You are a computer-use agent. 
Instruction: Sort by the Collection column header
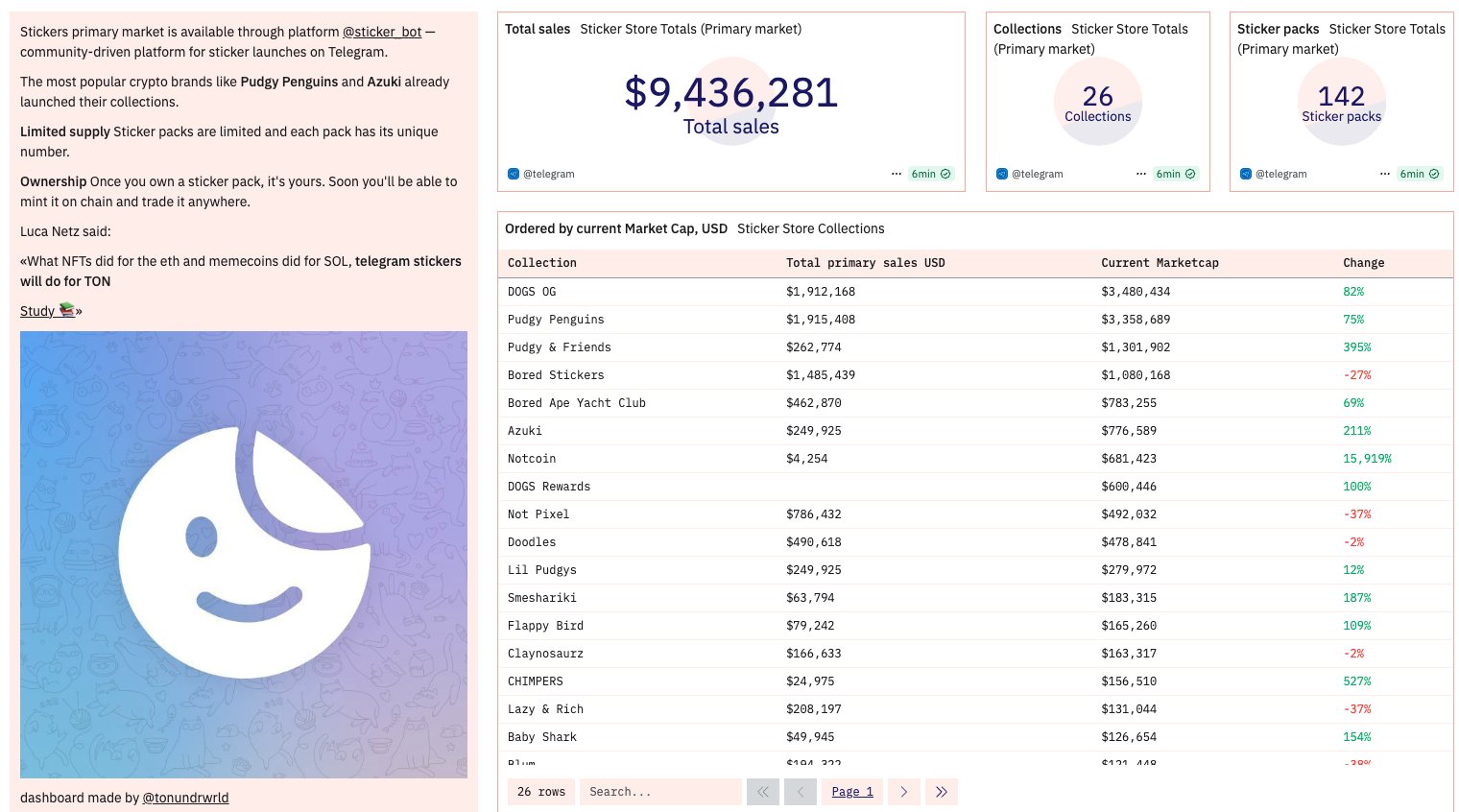[542, 263]
